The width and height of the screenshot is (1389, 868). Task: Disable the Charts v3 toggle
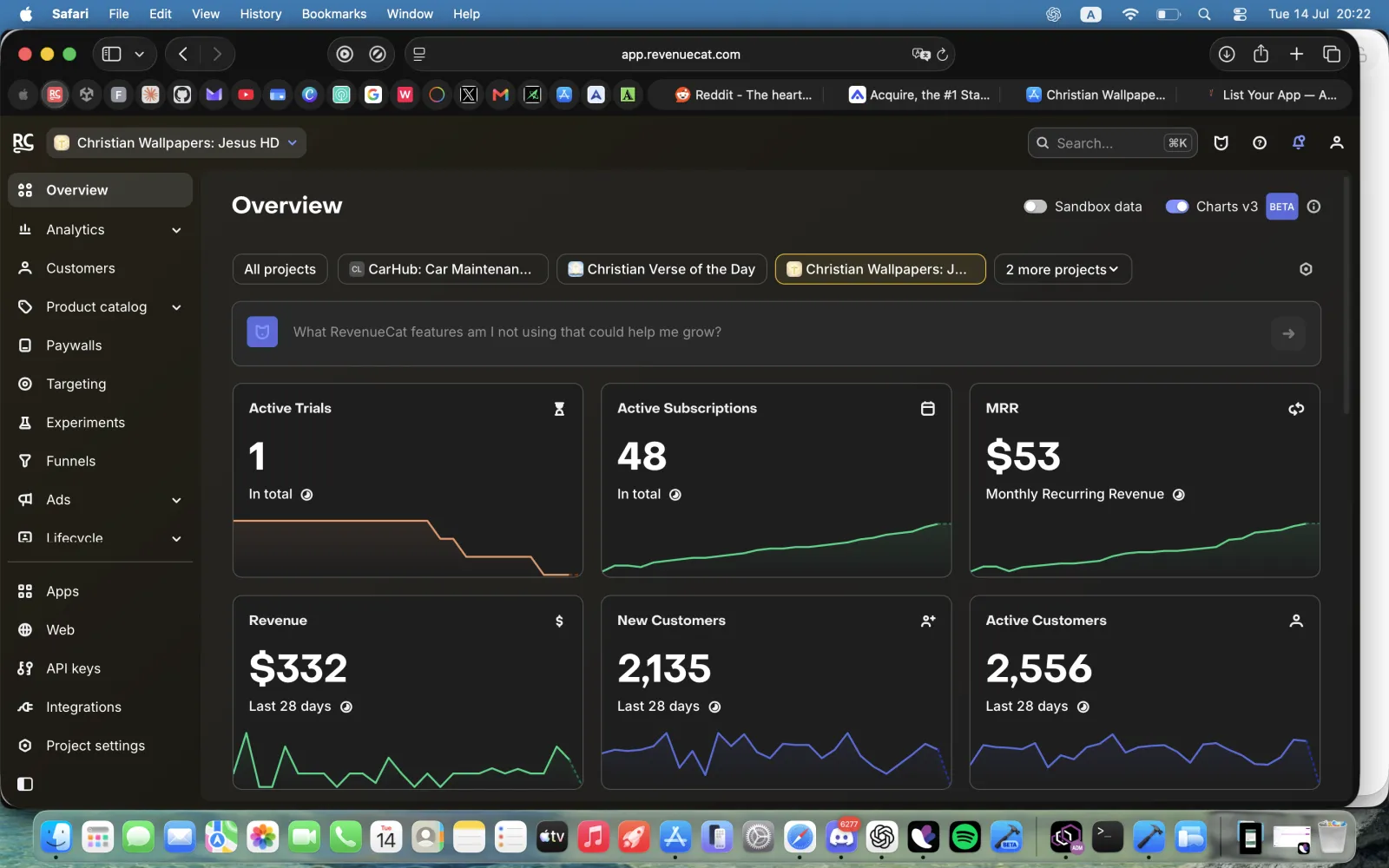[1176, 207]
